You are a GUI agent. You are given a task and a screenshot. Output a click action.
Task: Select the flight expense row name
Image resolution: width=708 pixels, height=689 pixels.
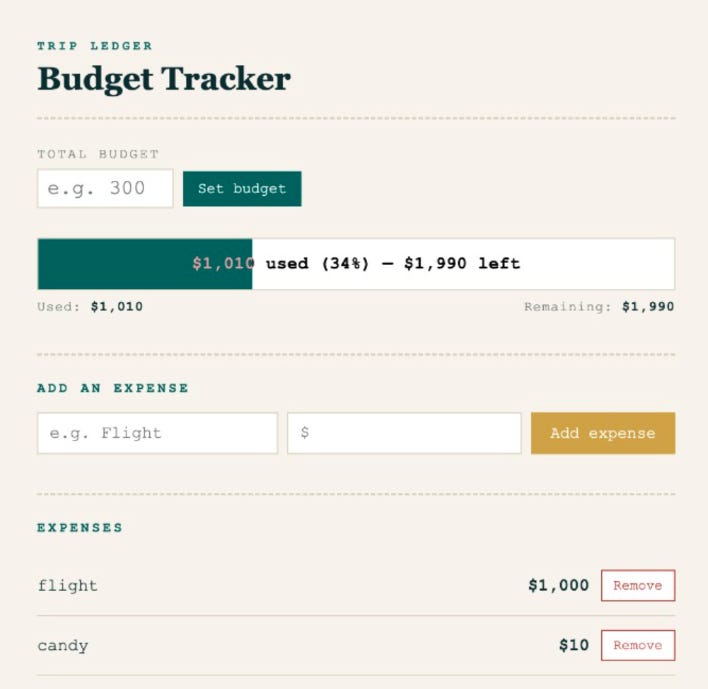click(x=68, y=586)
